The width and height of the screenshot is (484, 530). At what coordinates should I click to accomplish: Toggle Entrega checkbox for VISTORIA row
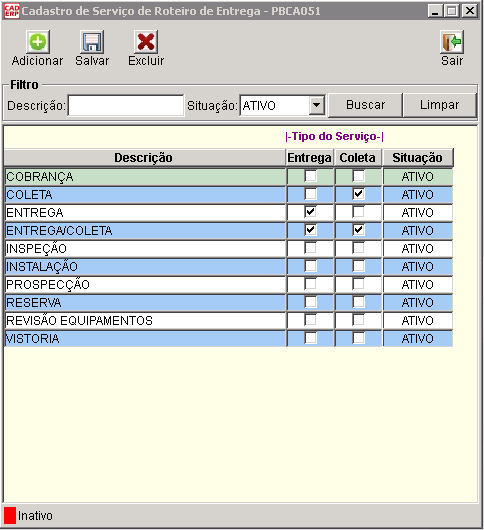tap(310, 338)
